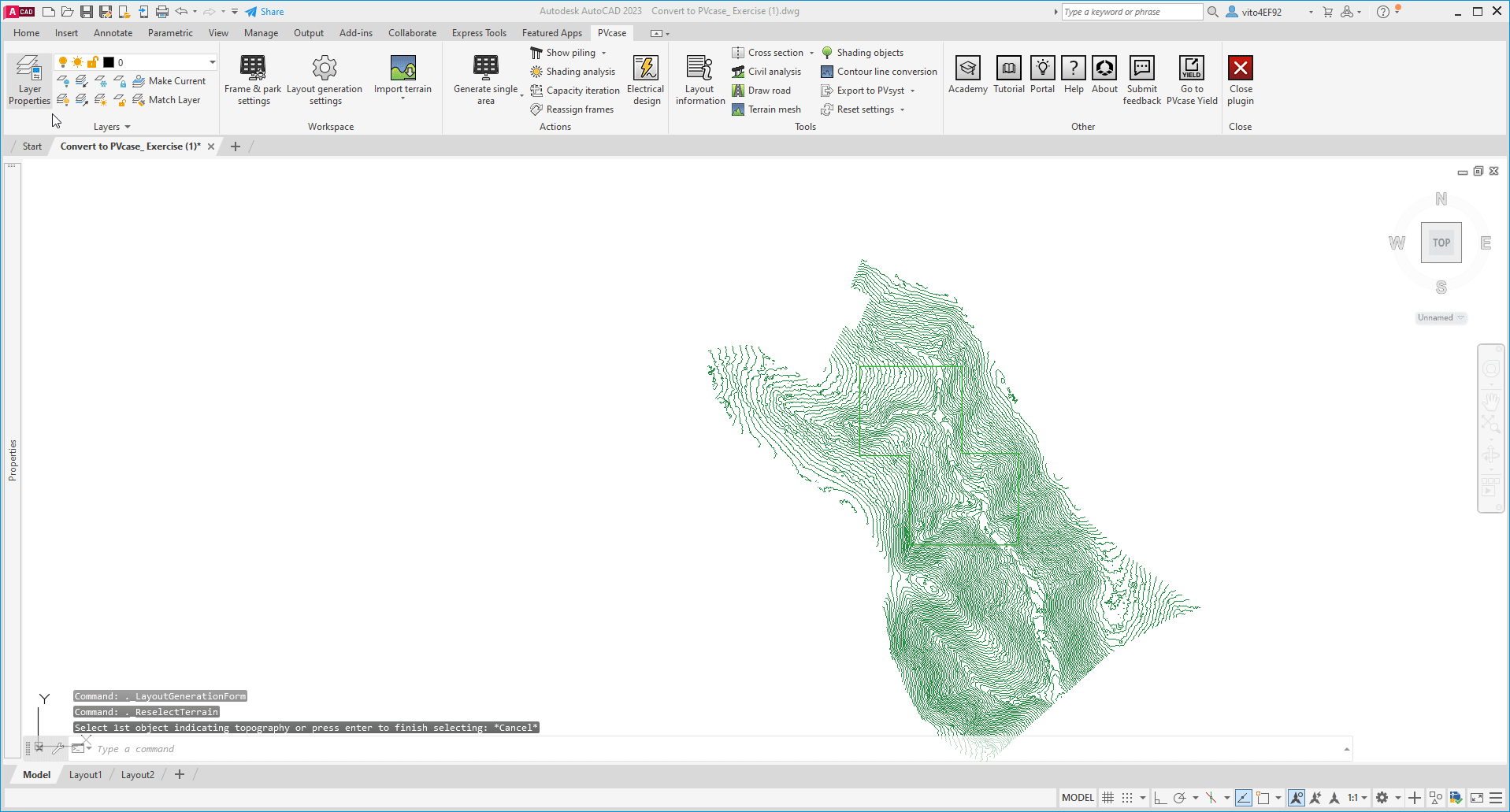Toggle annotation objects visibility
Screen dimensions: 1510x812
(1297, 798)
